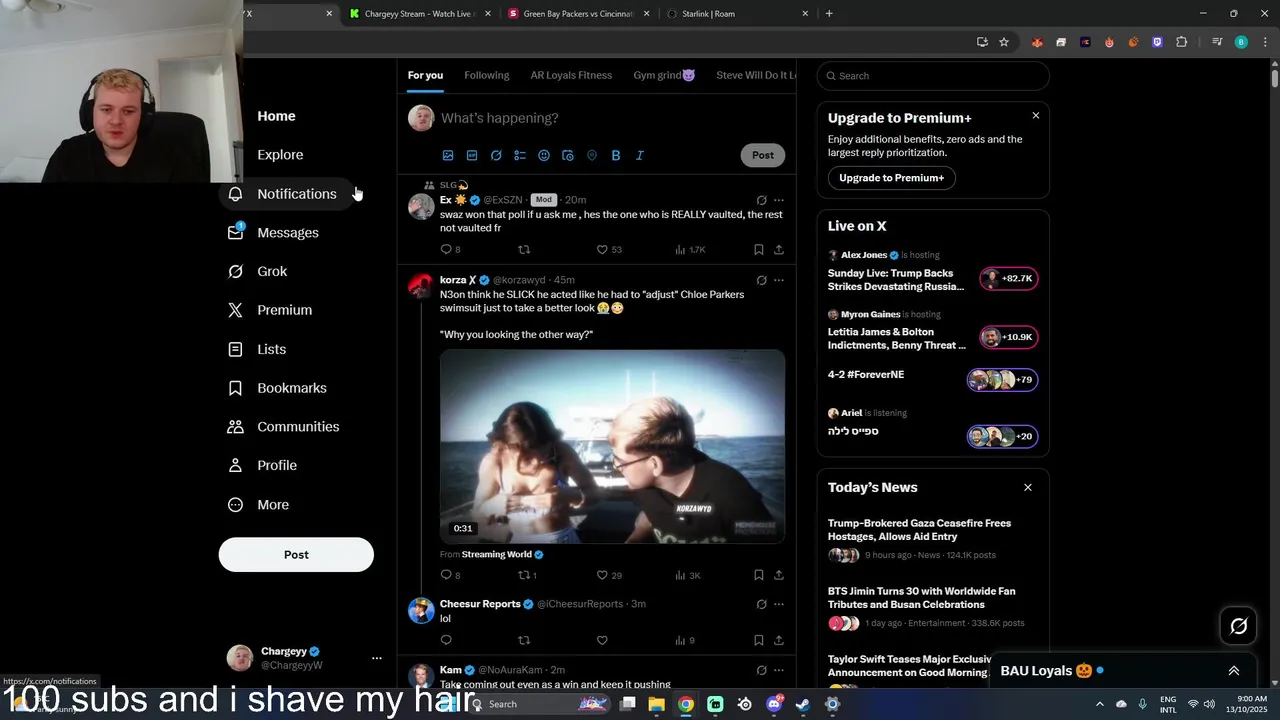1280x720 pixels.
Task: Open the 4-2 #ForeverNE space
Action: [932, 379]
